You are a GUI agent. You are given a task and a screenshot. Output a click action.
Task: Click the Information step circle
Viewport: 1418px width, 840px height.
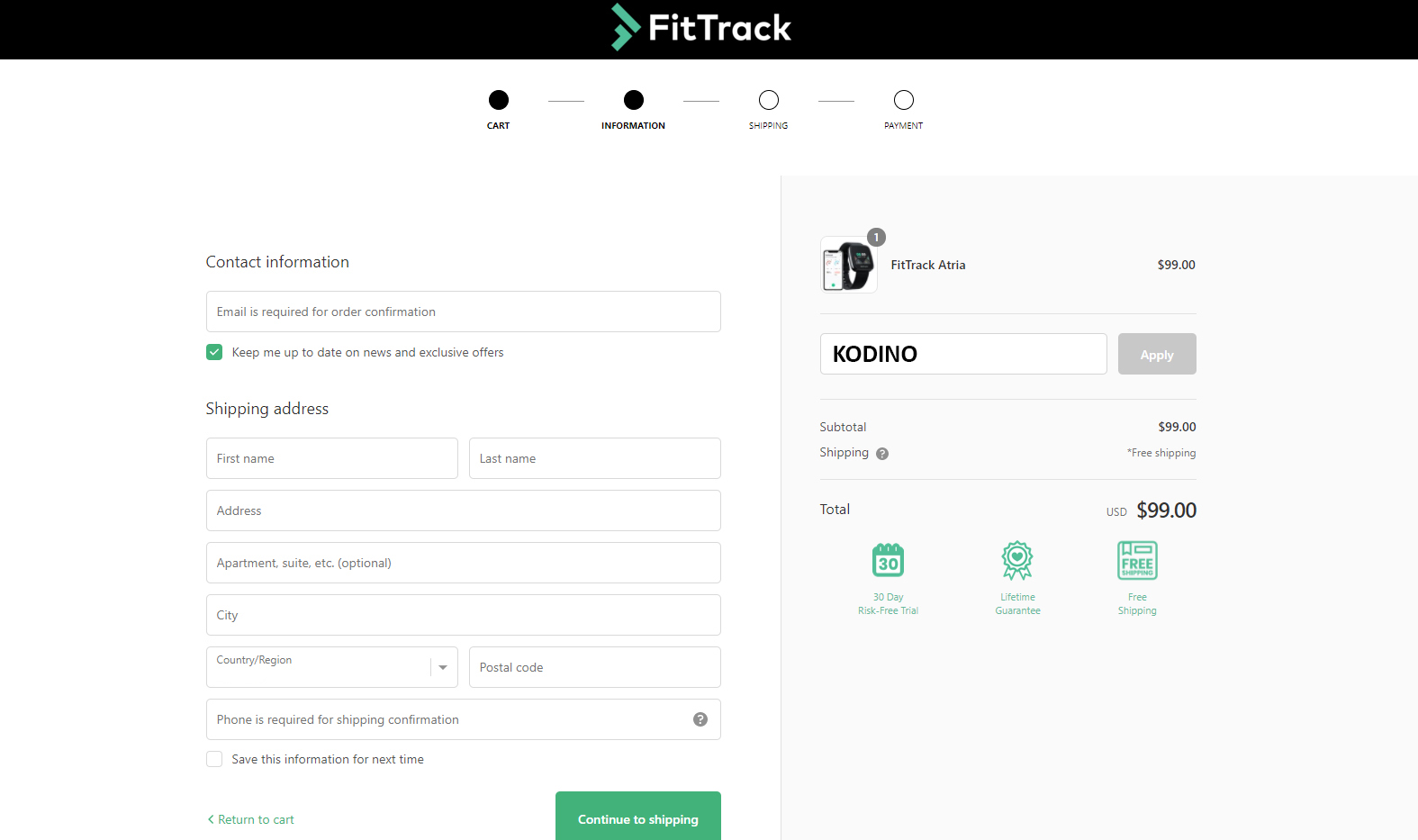[x=634, y=100]
